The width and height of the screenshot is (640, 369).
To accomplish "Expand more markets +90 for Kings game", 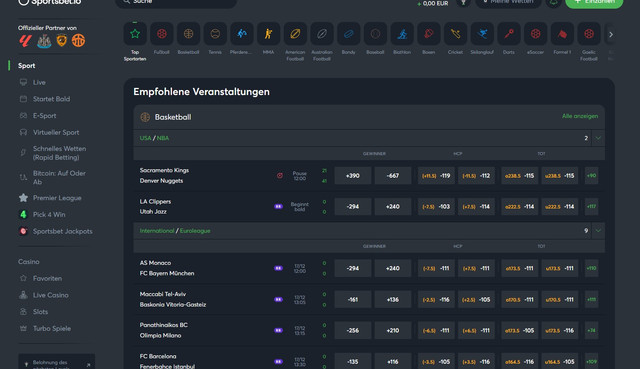I will 591,176.
